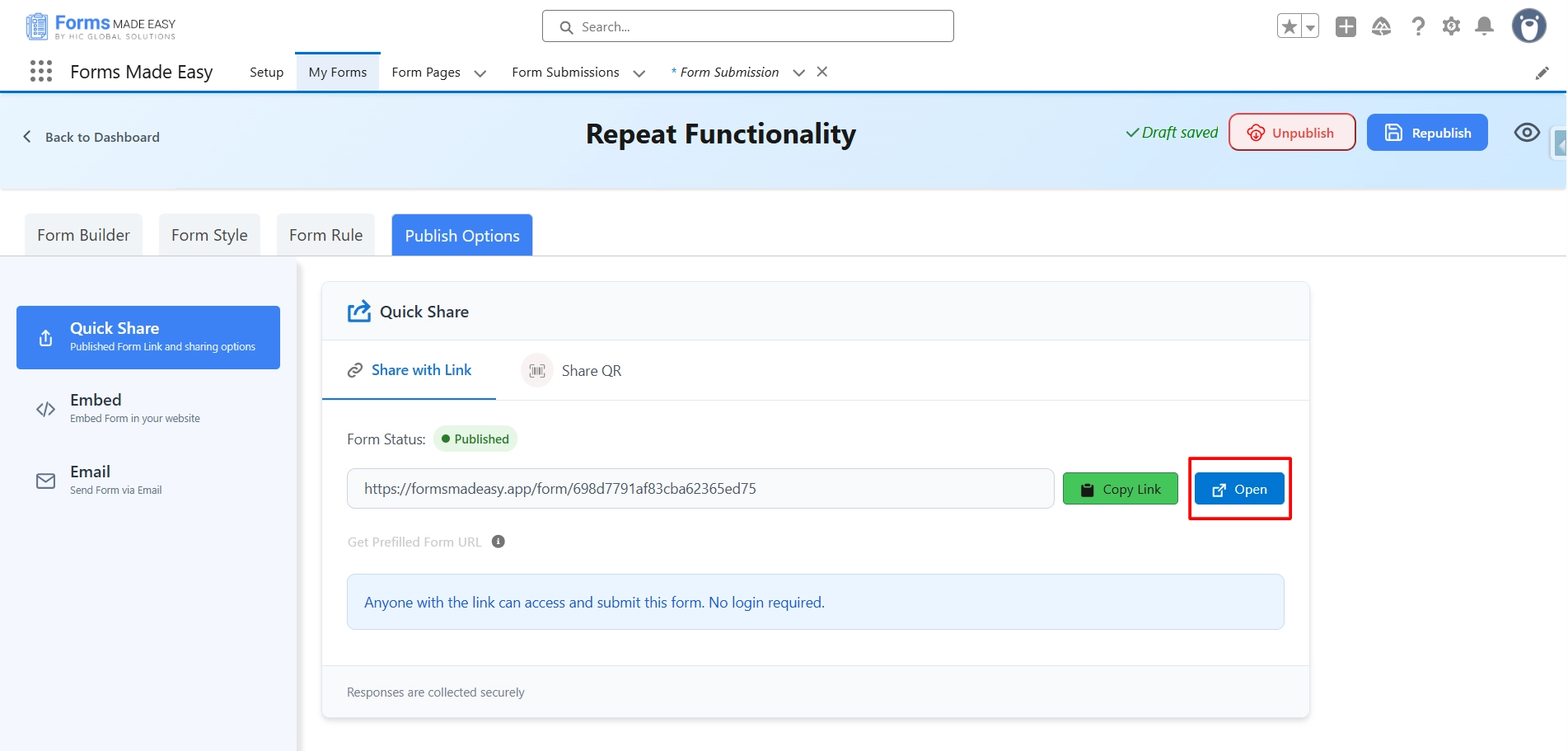Click inside the form URL field
The image size is (1568, 751).
coord(700,489)
